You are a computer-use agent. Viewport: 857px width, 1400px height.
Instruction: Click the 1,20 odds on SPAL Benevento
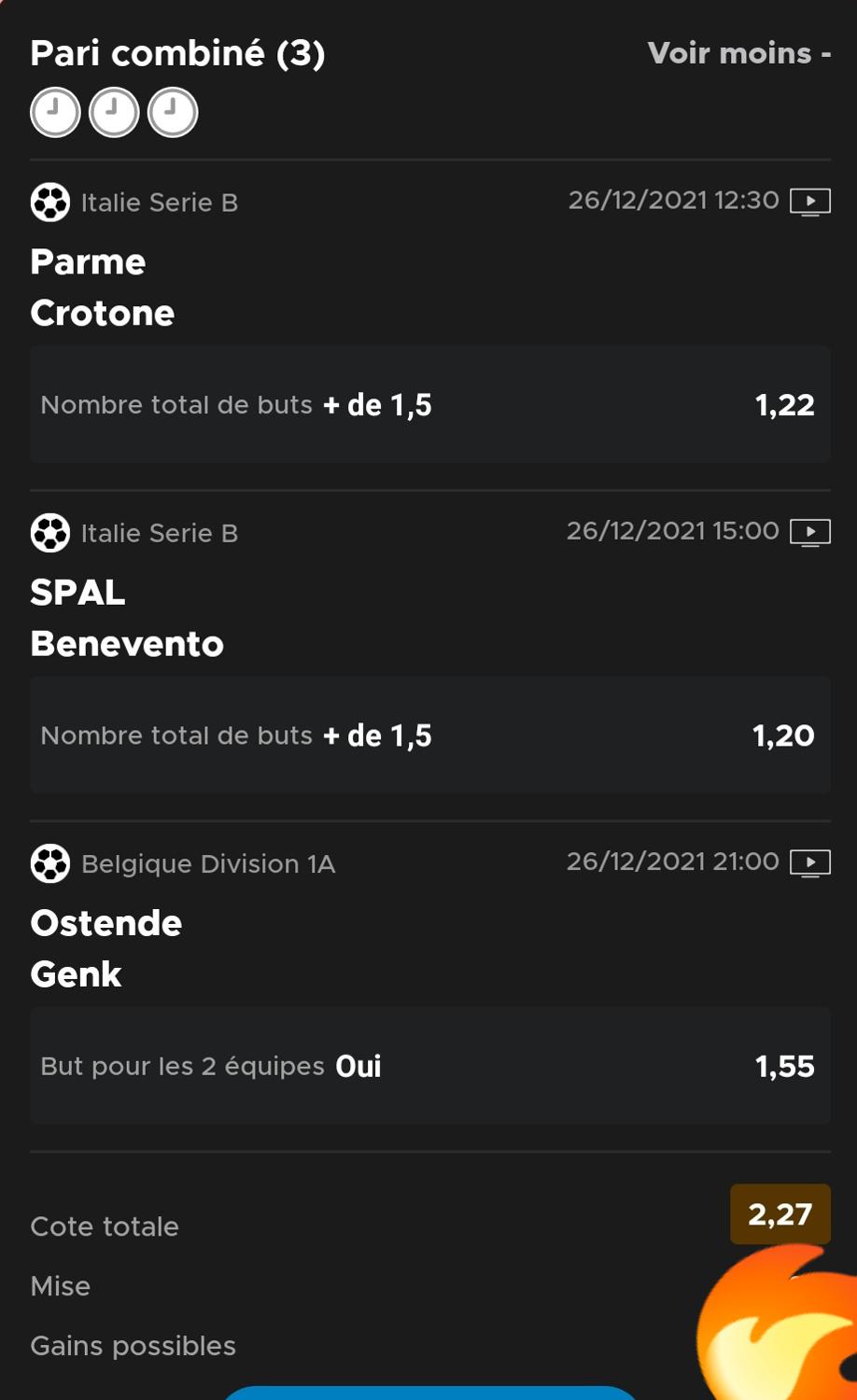(783, 735)
